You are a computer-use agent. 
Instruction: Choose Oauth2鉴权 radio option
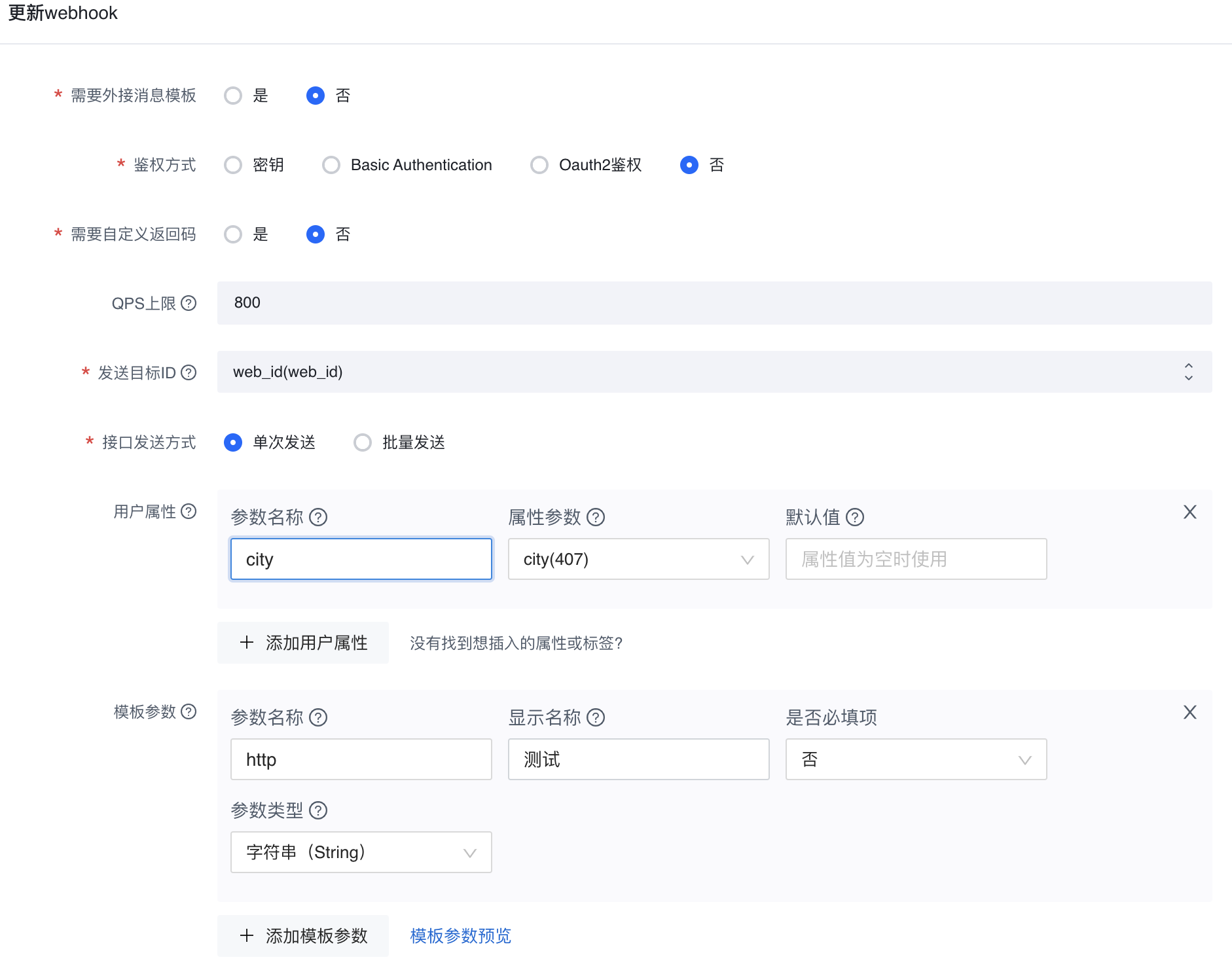tap(539, 165)
